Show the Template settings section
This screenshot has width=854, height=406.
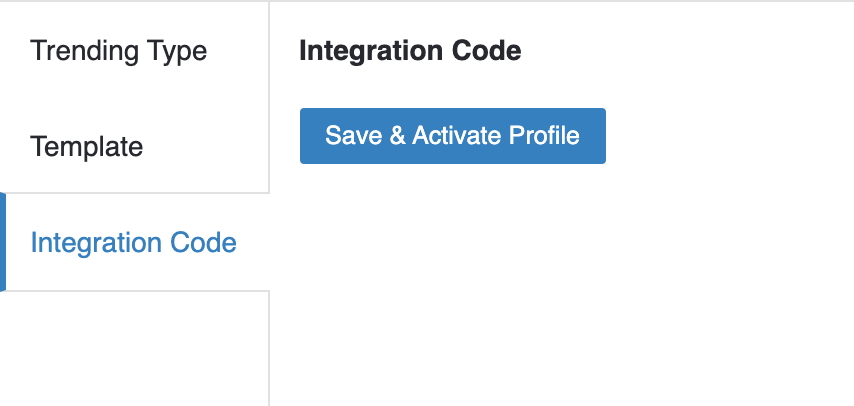point(87,147)
